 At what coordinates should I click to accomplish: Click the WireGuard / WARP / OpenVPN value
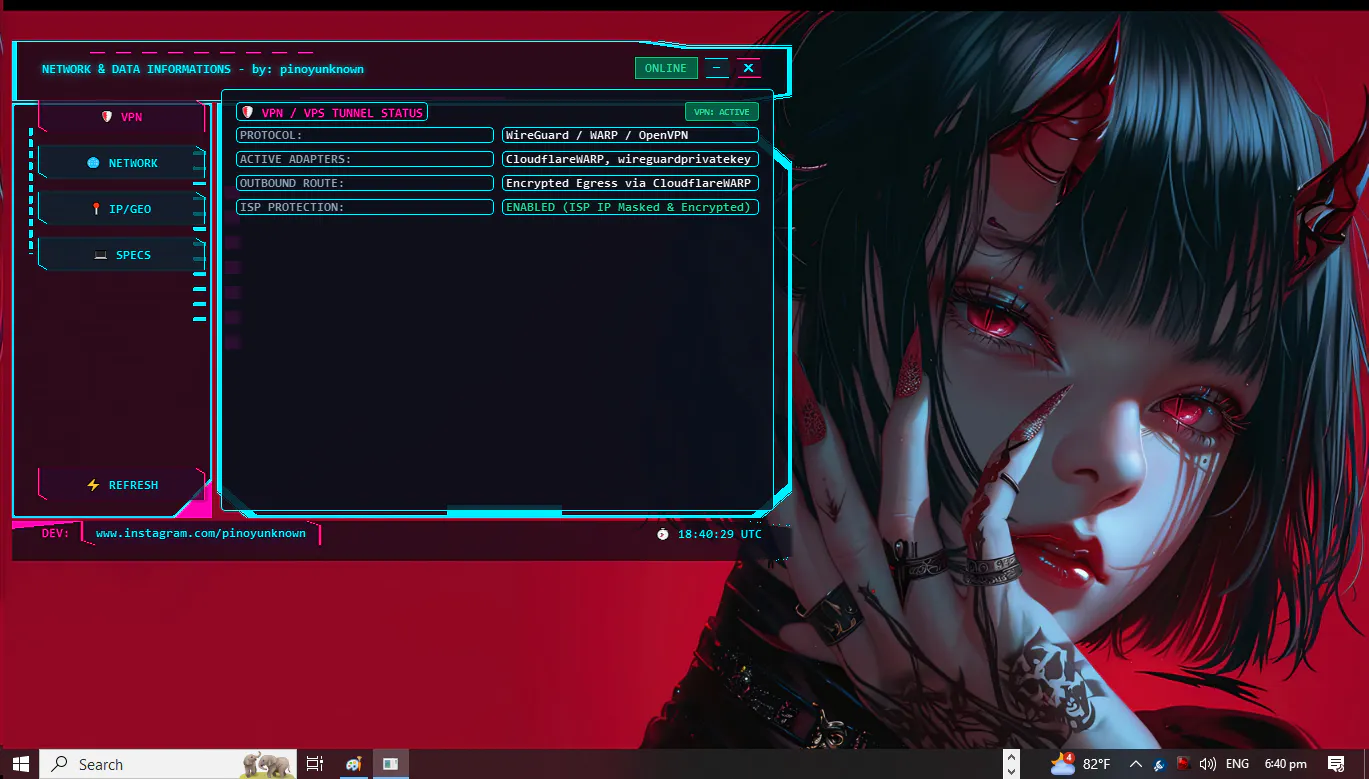[630, 135]
